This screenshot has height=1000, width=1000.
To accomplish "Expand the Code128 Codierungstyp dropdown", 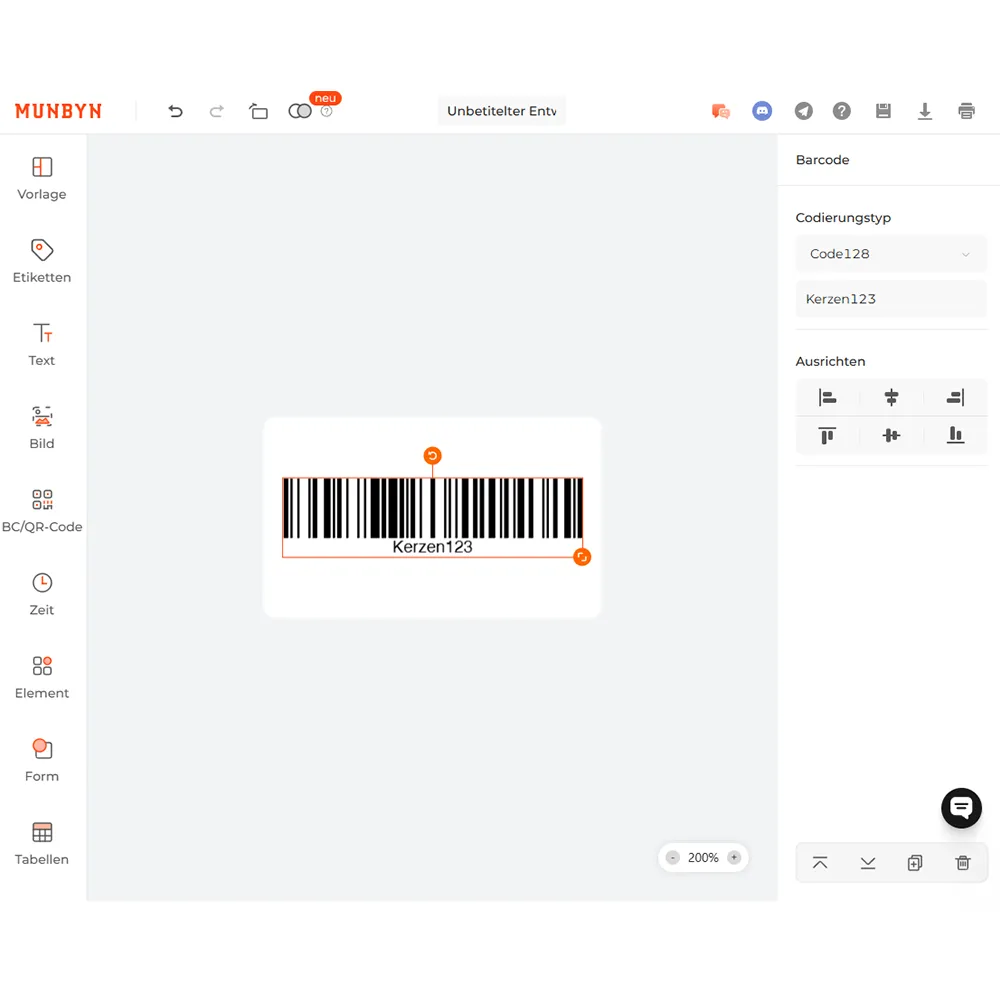I will (891, 254).
